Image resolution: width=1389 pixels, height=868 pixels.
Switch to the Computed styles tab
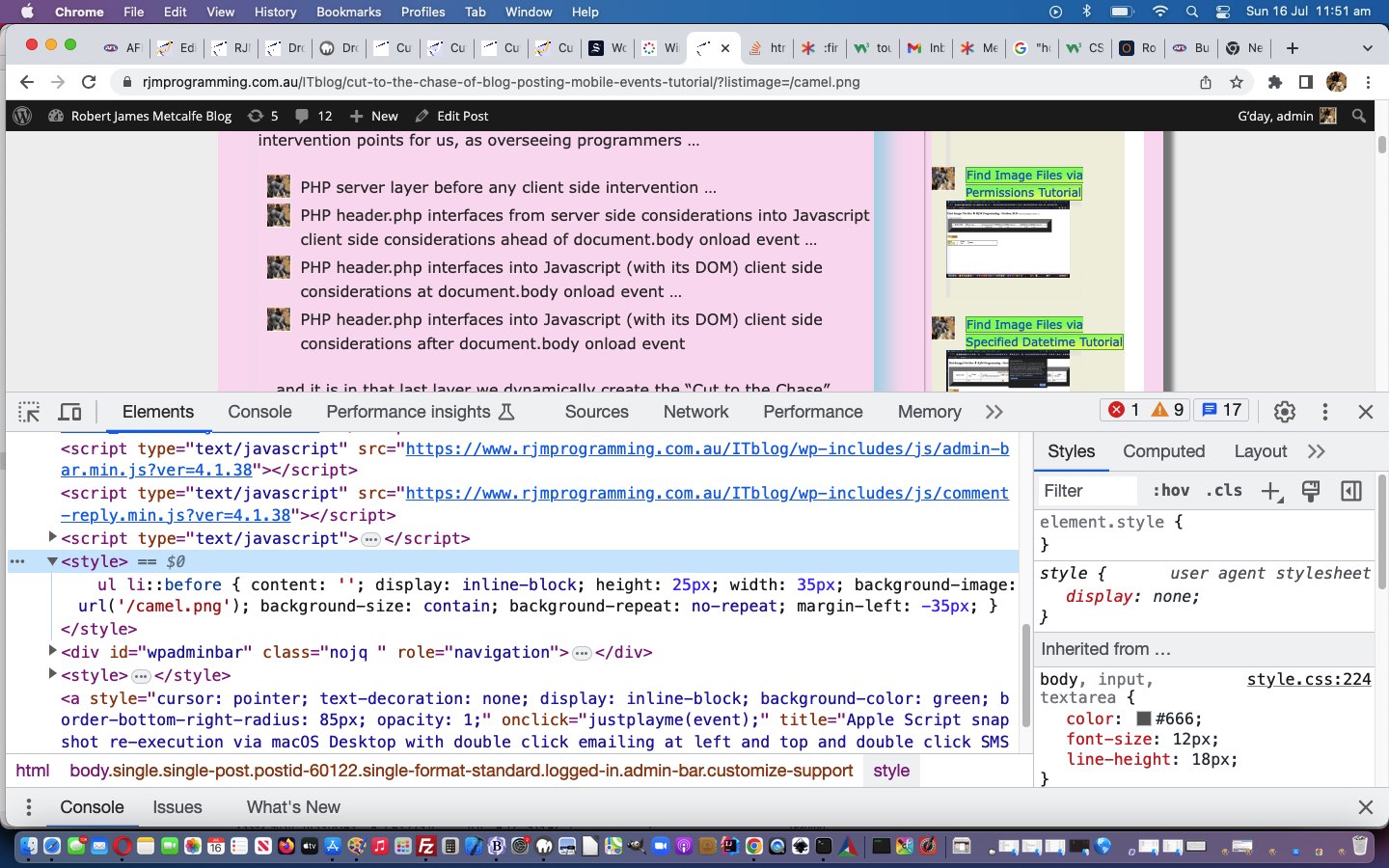click(1163, 451)
